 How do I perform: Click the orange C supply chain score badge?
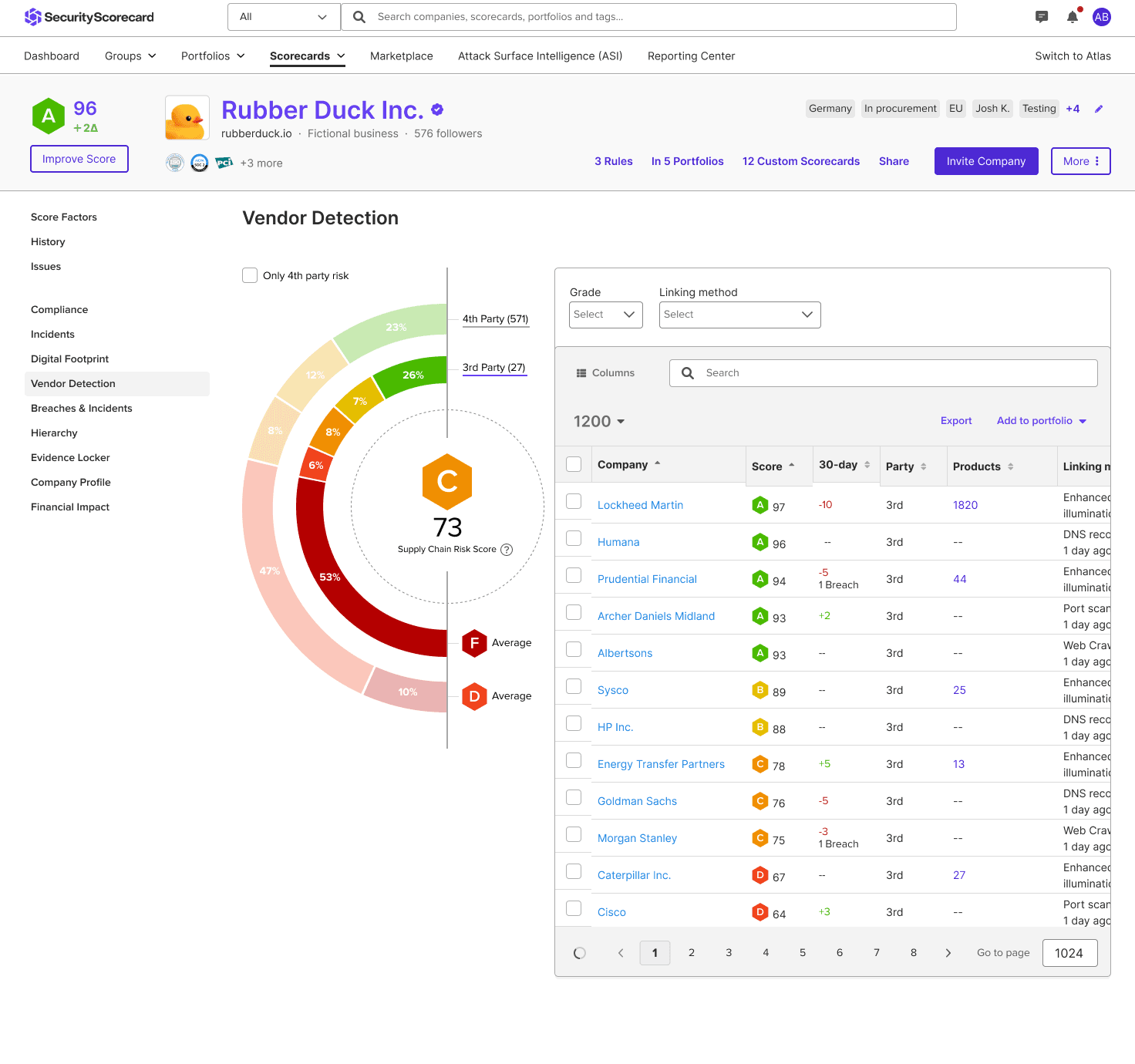tap(447, 483)
